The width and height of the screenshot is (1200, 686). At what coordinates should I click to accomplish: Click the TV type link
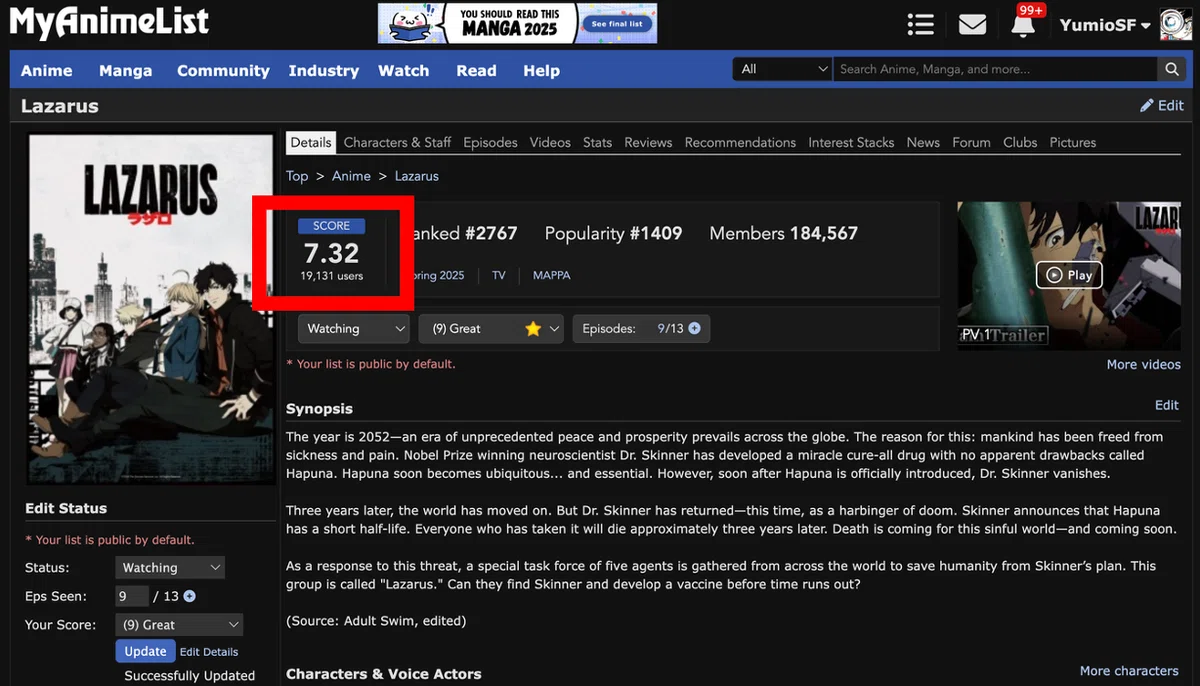click(499, 275)
